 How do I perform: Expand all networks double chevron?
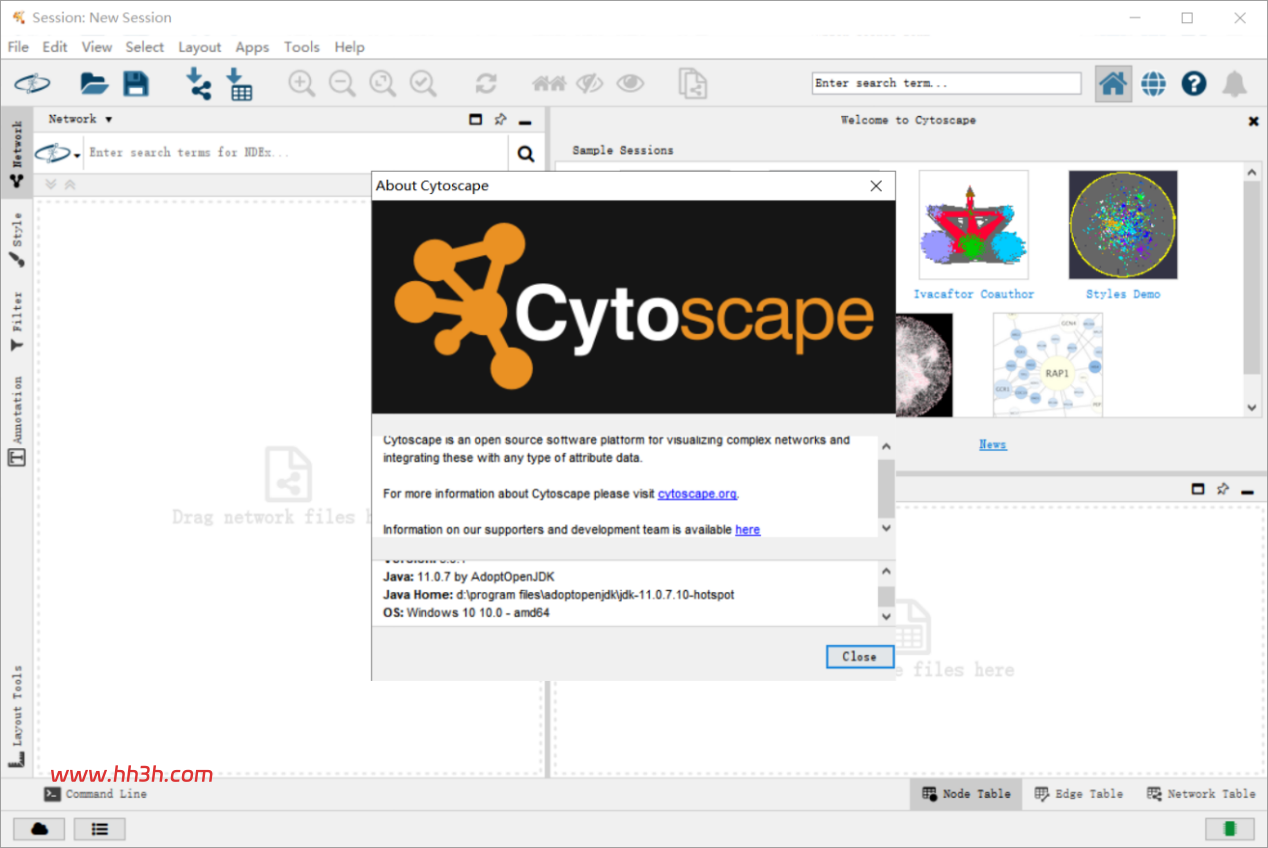click(52, 184)
